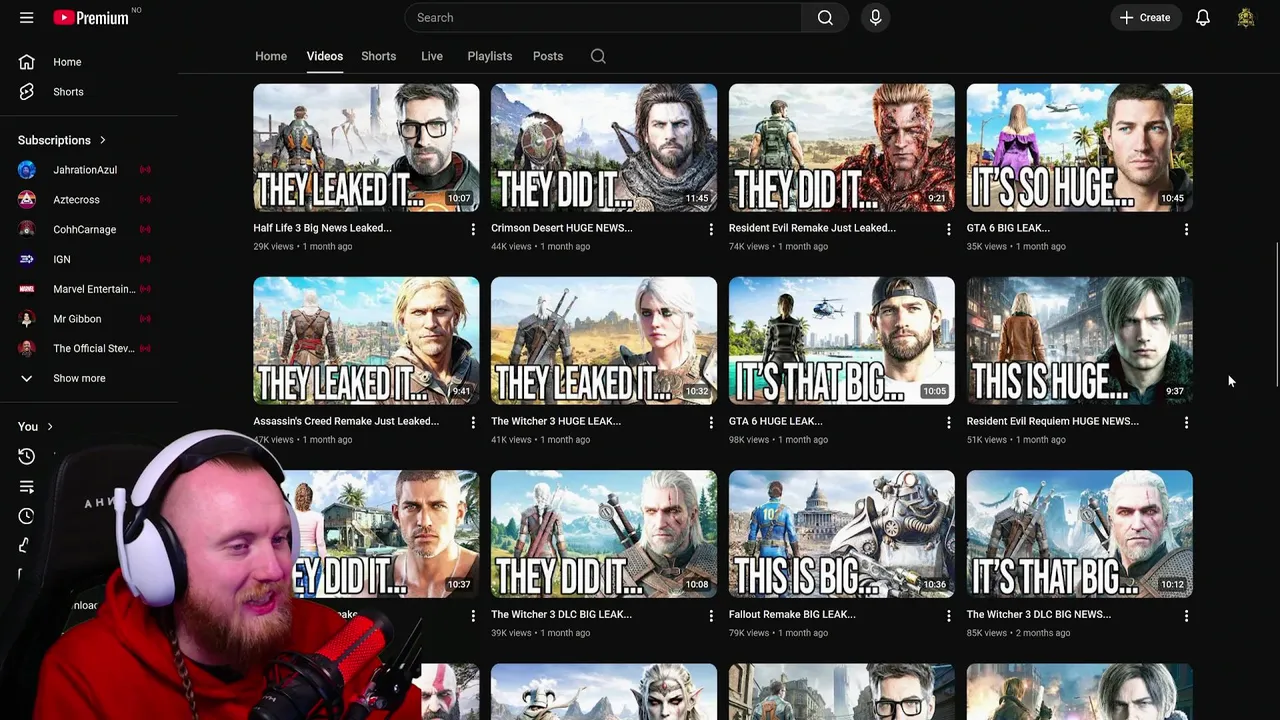The height and width of the screenshot is (720, 1280).
Task: Click the Create button
Action: (x=1146, y=17)
